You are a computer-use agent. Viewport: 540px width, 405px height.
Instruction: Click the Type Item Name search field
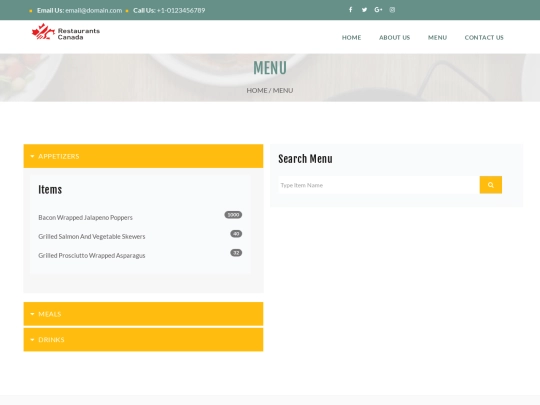[379, 185]
